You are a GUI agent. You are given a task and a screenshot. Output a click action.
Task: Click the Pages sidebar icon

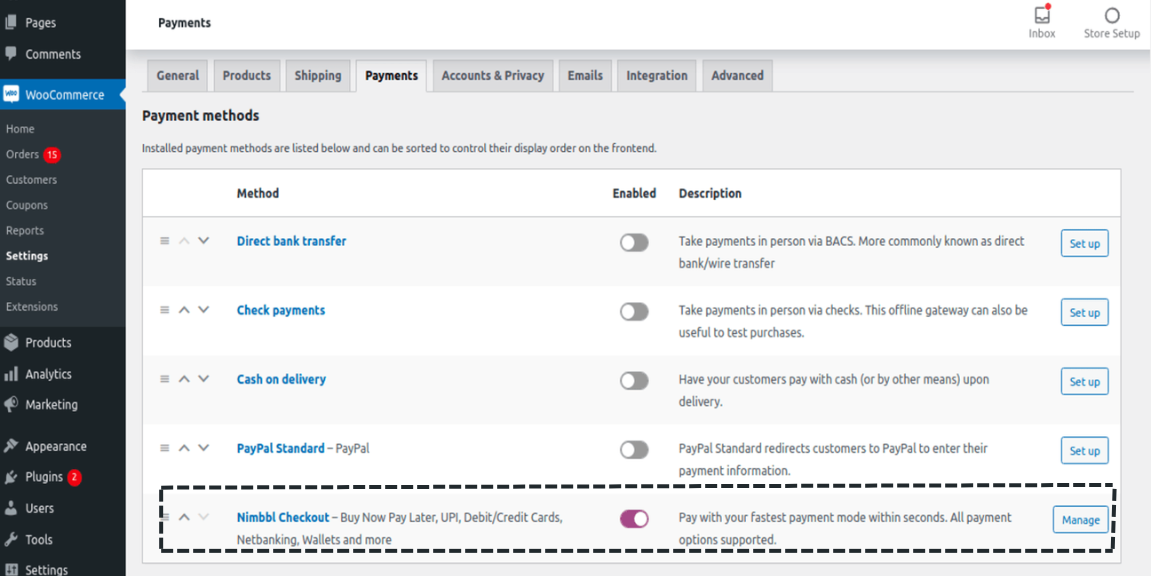click(10, 23)
